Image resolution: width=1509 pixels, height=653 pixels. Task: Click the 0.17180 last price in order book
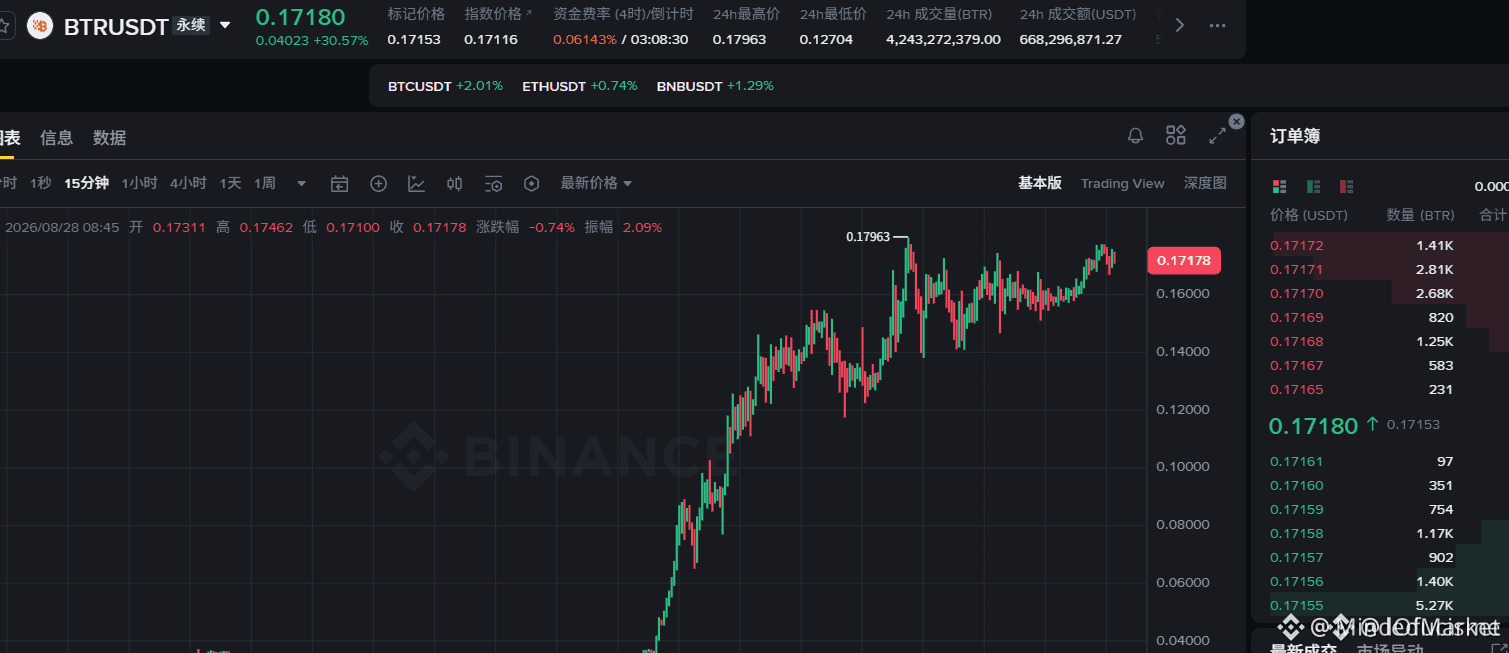(x=1313, y=426)
